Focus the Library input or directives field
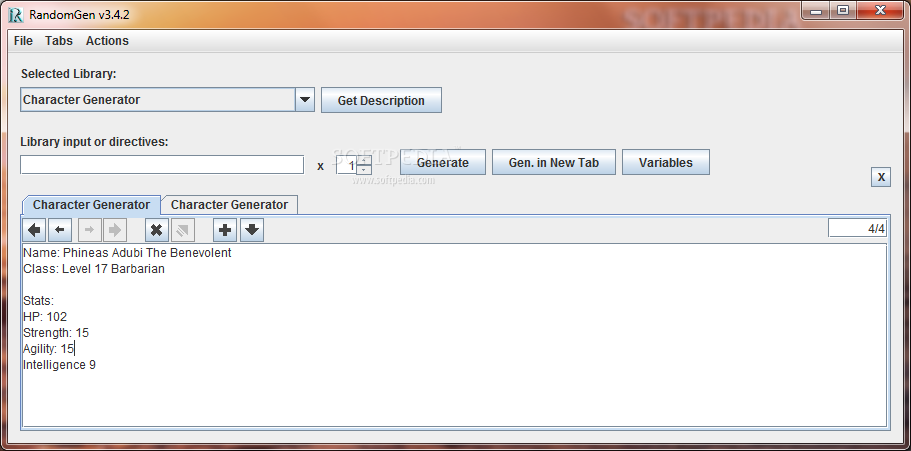Viewport: 911px width, 451px height. pos(162,164)
